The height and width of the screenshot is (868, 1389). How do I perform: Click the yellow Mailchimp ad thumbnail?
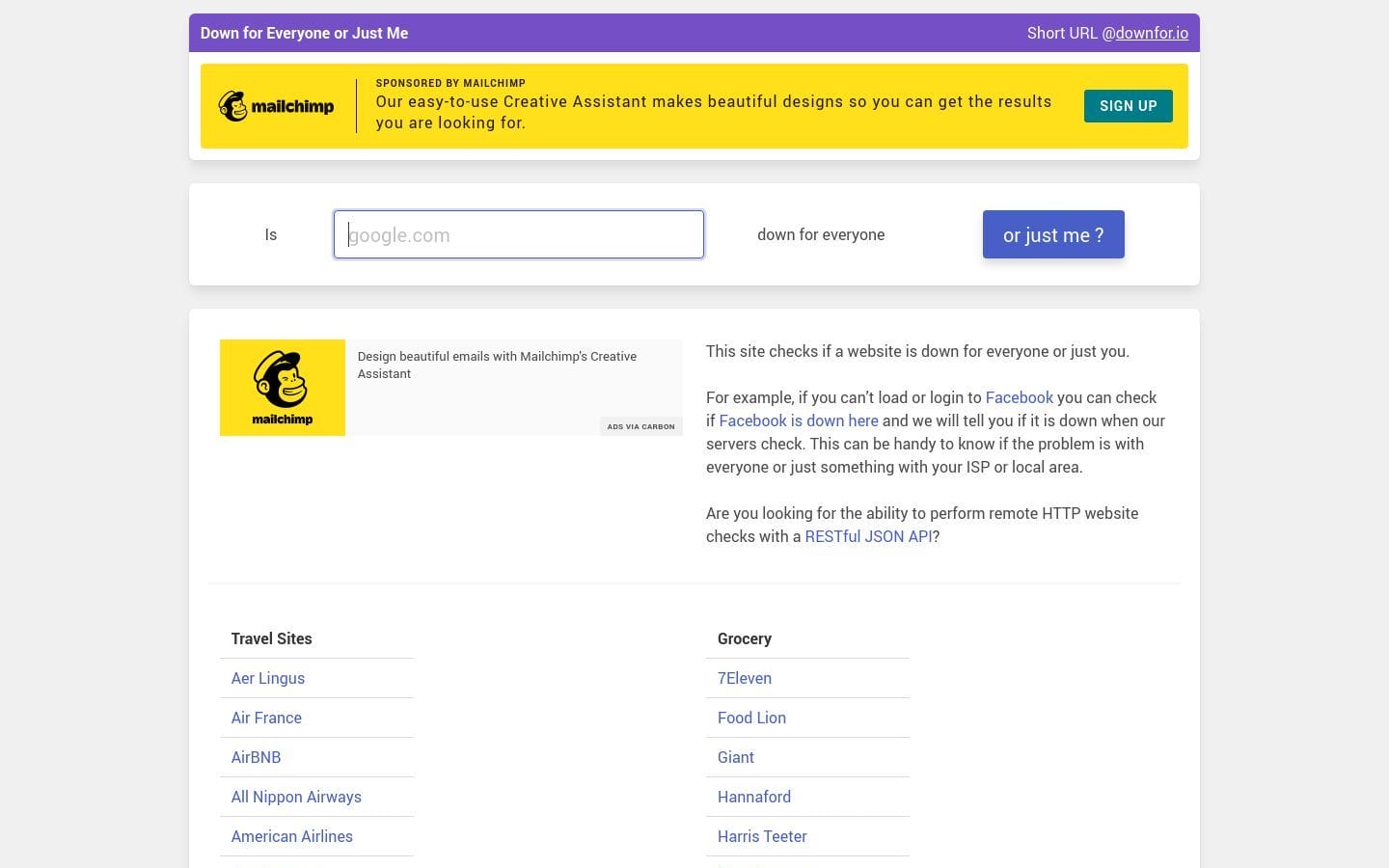[283, 388]
